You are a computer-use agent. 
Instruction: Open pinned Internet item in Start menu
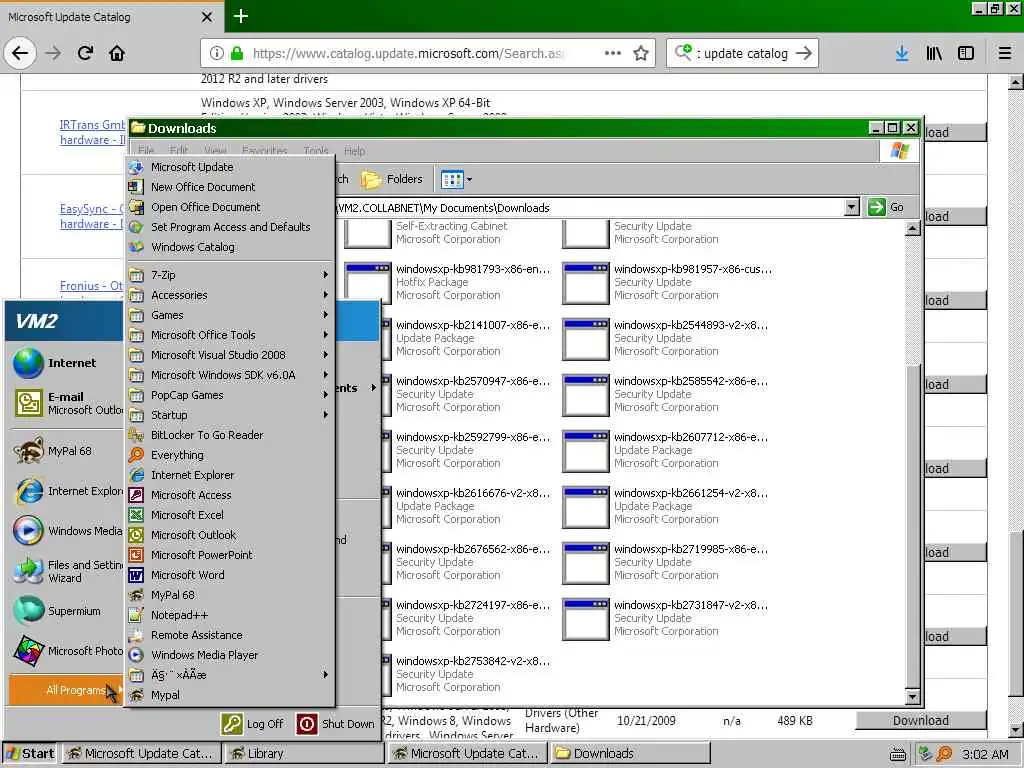(65, 363)
